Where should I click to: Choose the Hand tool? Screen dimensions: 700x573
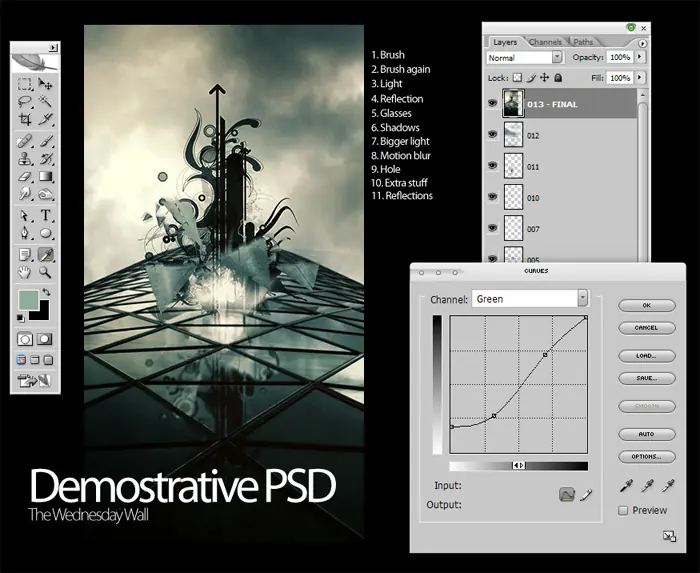pyautogui.click(x=25, y=272)
